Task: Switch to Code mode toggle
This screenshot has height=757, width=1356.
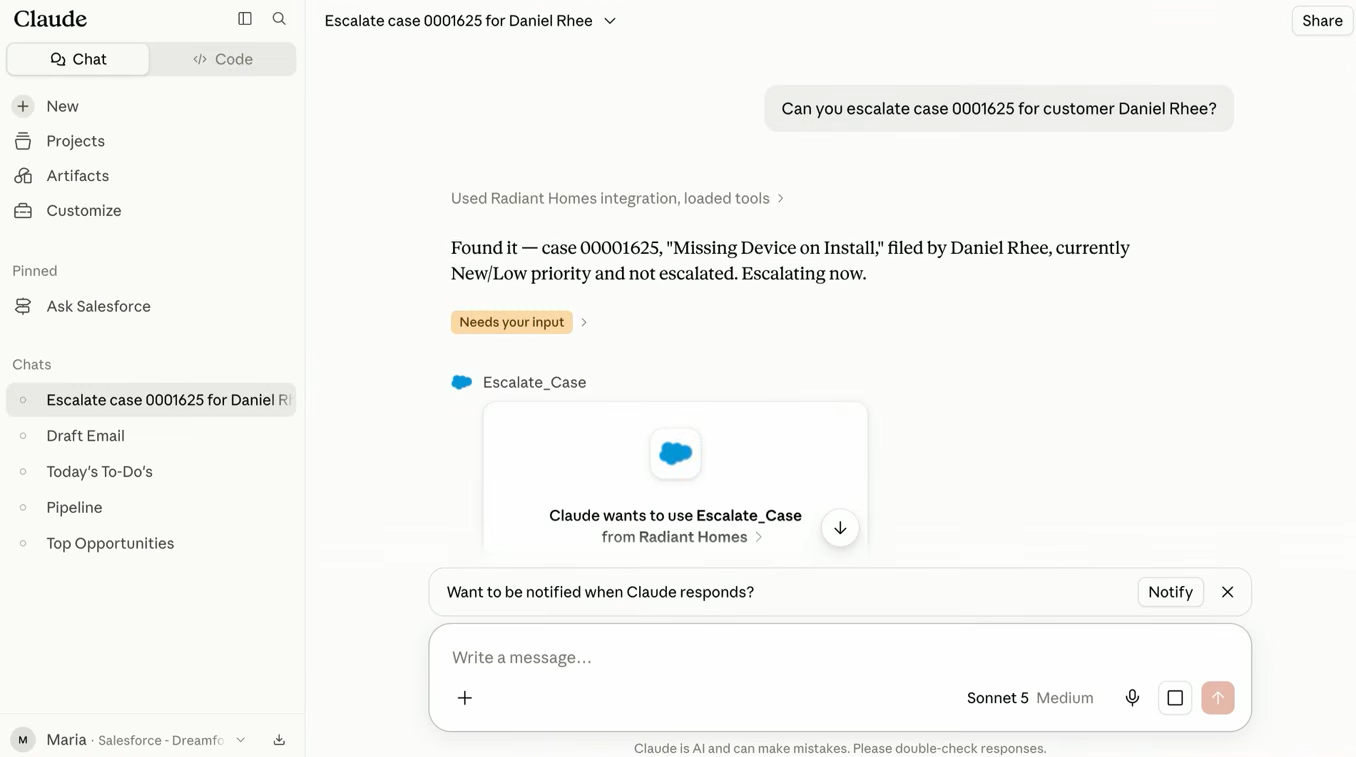Action: coord(223,59)
